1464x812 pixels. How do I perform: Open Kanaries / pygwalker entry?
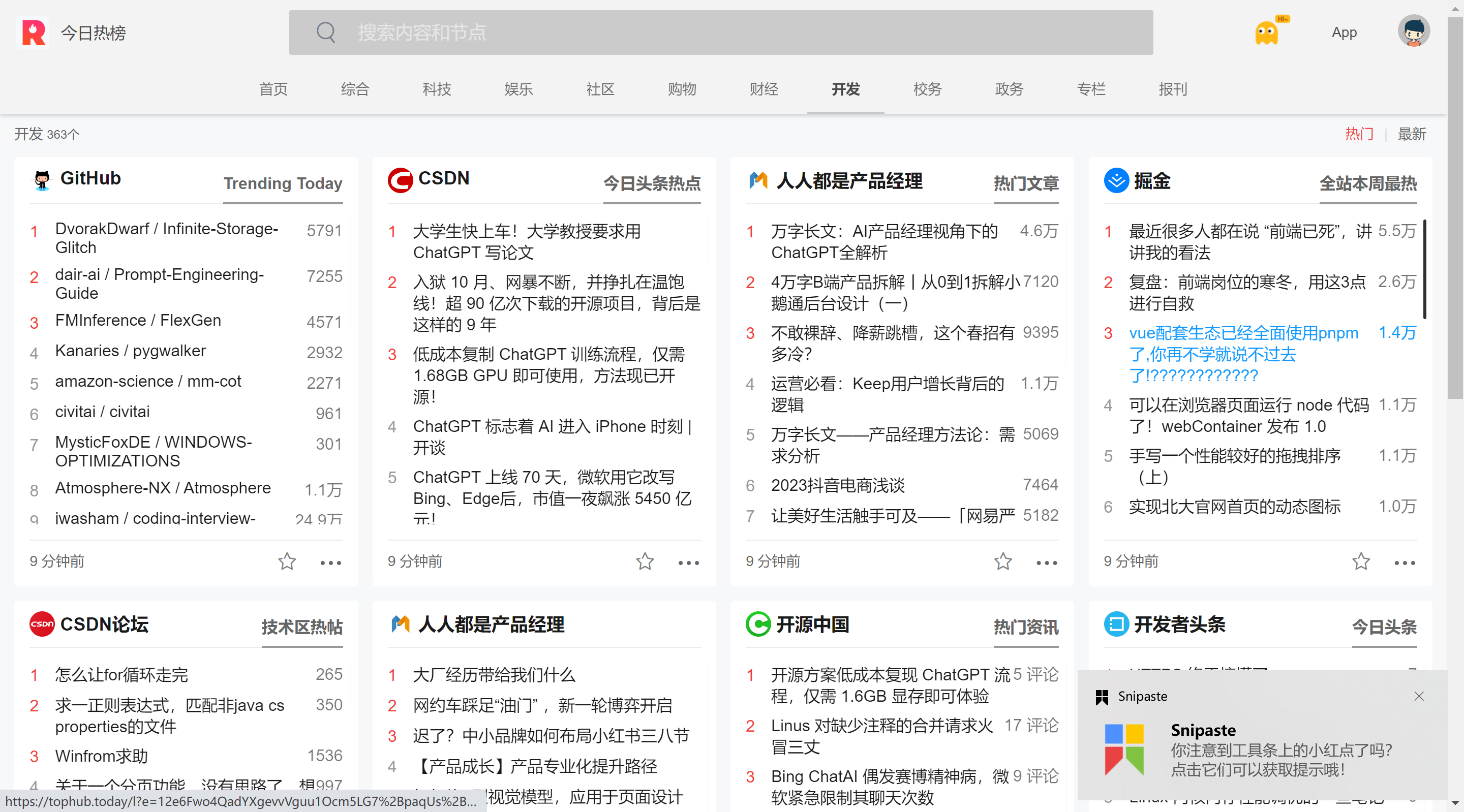pyautogui.click(x=131, y=351)
